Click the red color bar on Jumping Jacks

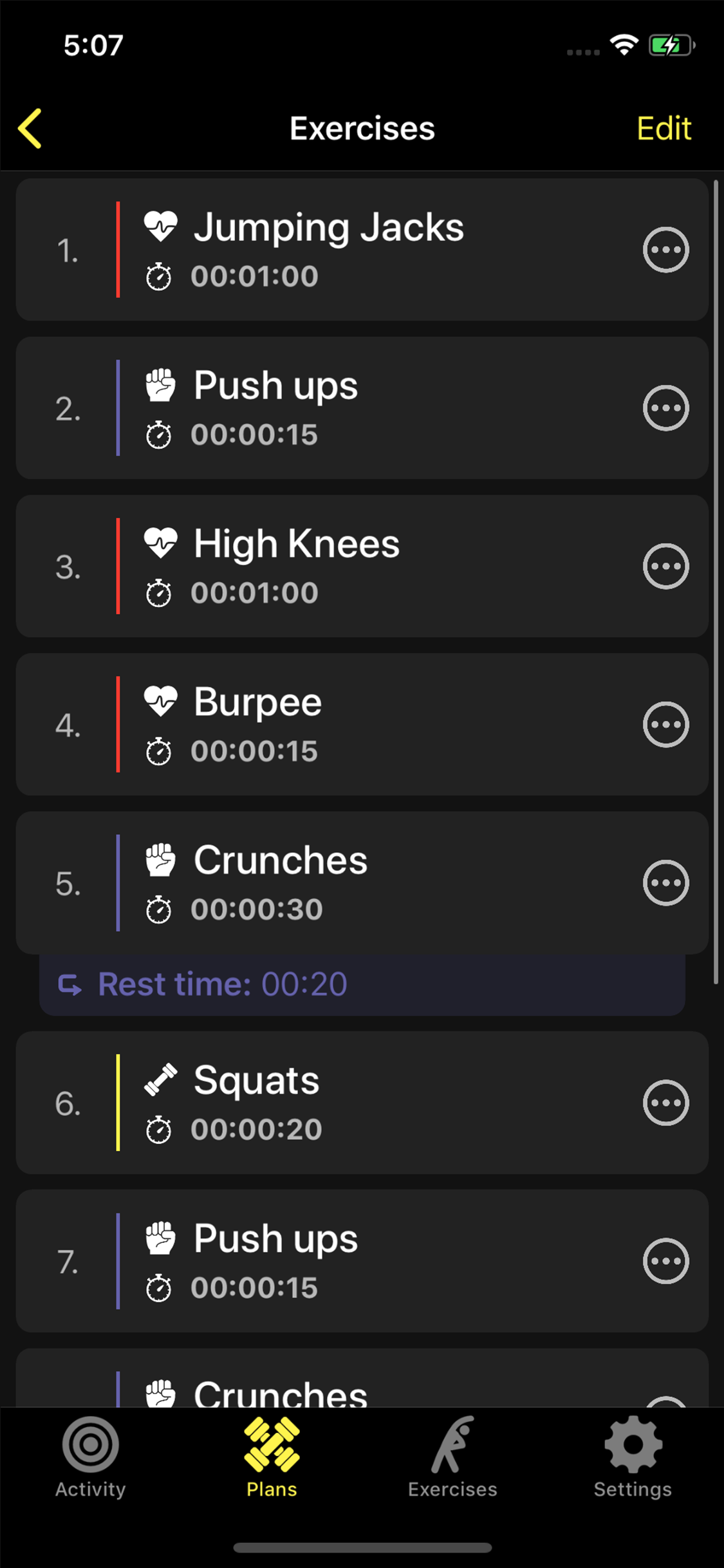[x=118, y=250]
